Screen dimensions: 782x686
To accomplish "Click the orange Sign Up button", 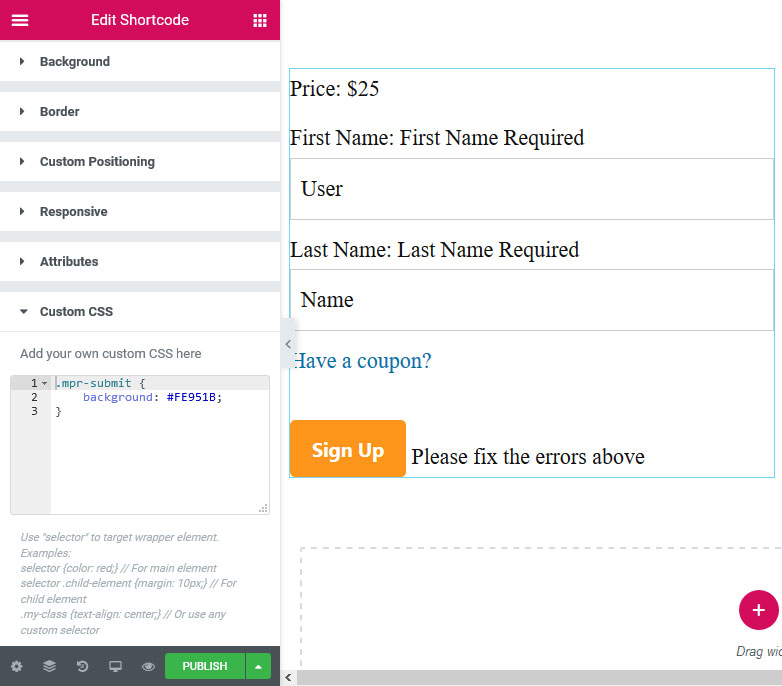I will click(347, 449).
